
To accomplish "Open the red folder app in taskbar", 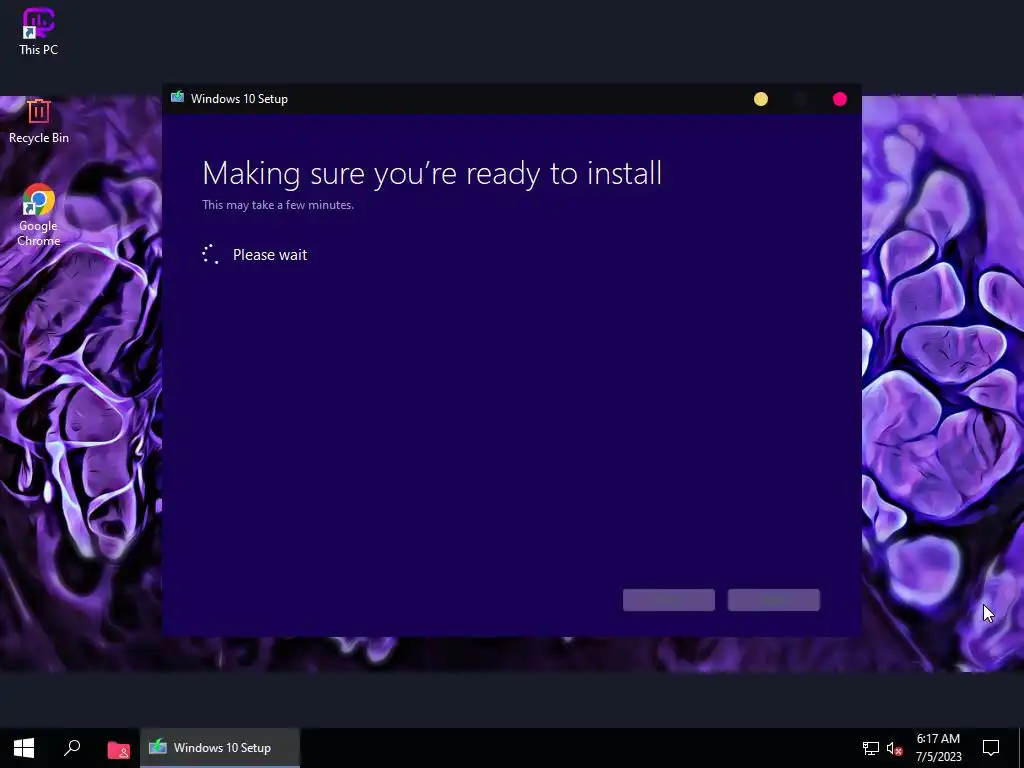I will click(x=118, y=749).
